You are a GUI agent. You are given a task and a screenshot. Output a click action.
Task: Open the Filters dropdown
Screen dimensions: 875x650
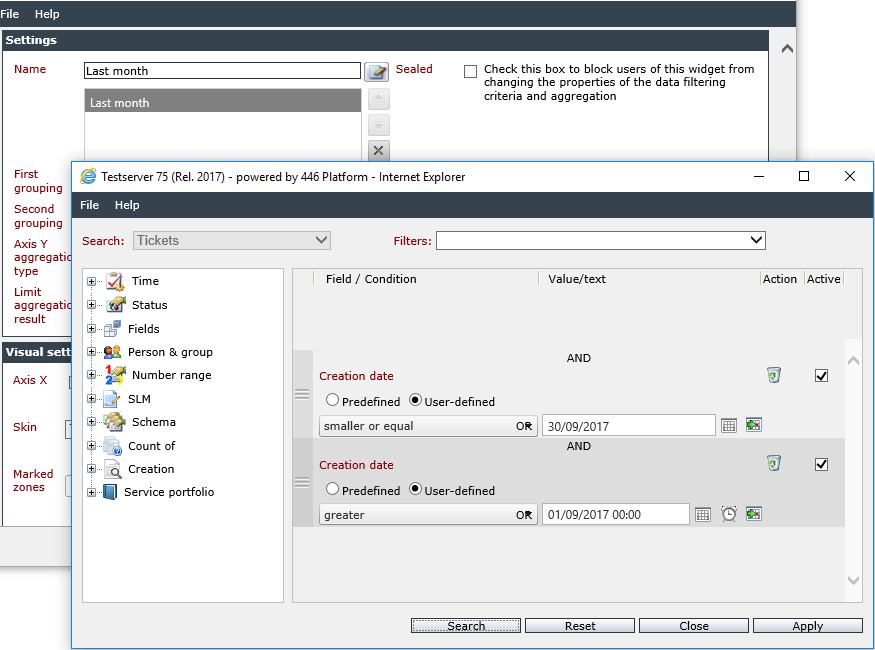click(x=600, y=240)
